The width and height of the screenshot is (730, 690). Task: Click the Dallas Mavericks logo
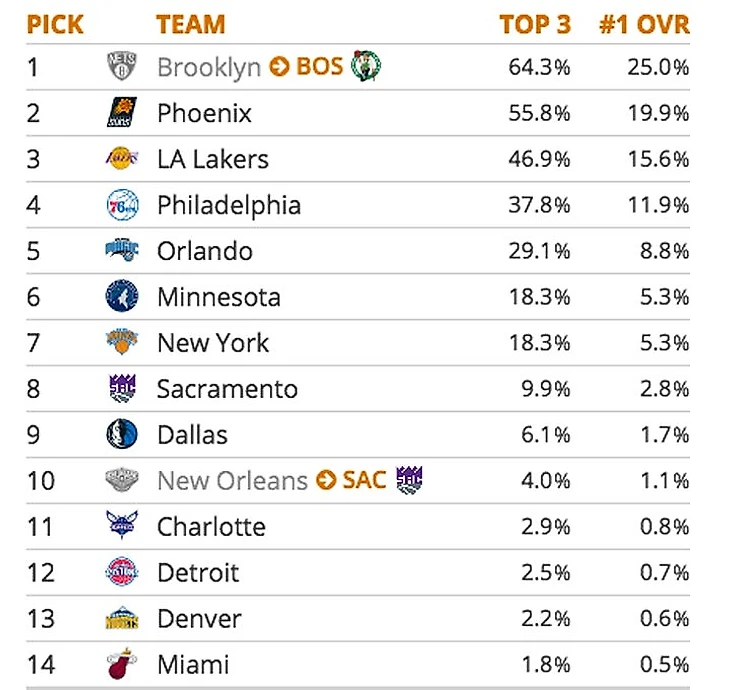(122, 435)
